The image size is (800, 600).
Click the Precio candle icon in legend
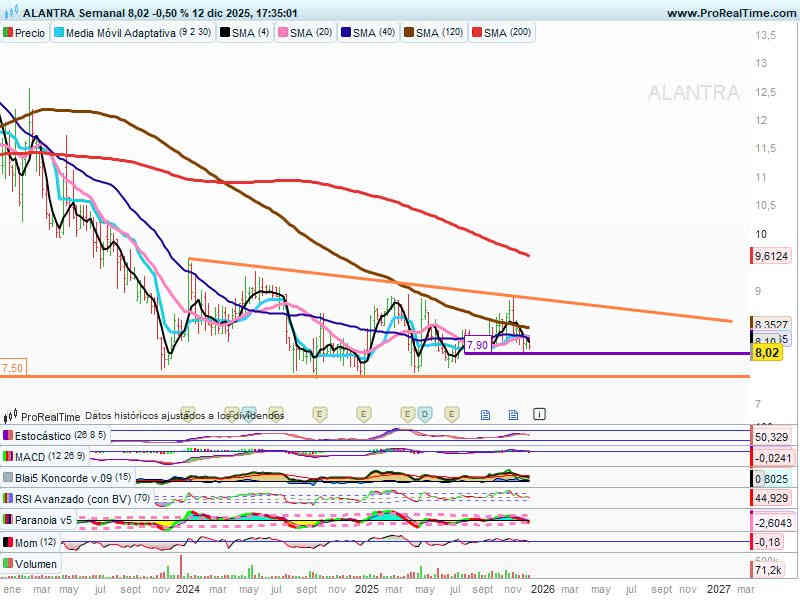pos(8,33)
